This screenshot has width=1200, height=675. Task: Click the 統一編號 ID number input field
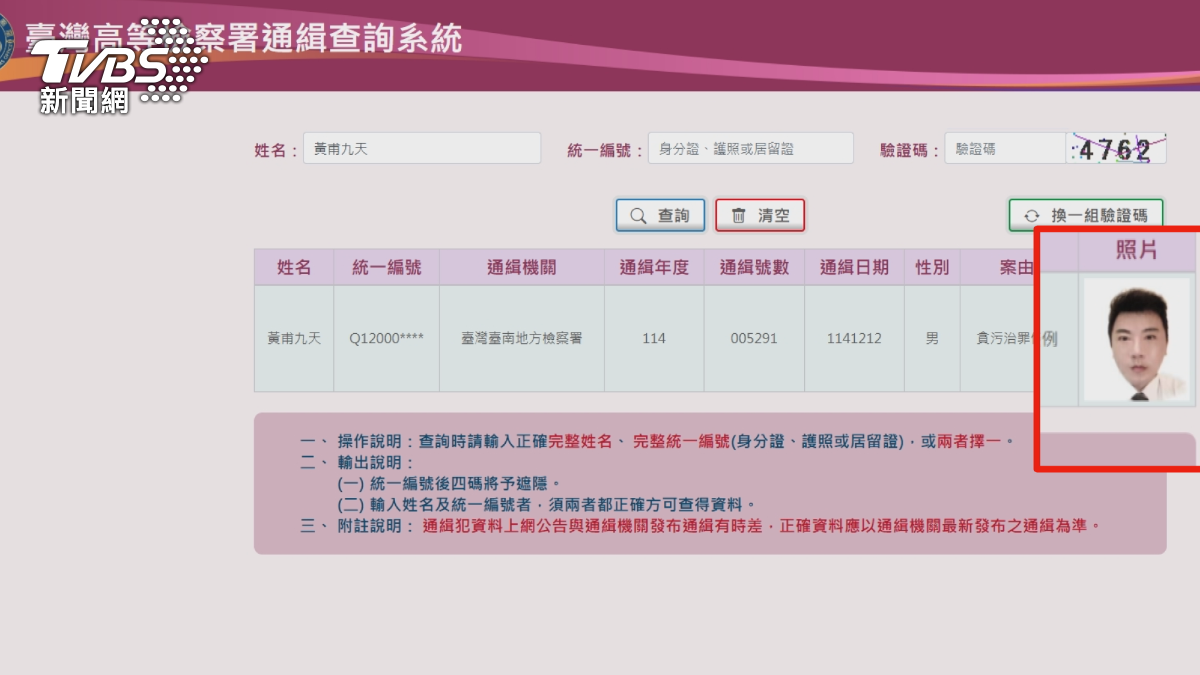coord(752,147)
